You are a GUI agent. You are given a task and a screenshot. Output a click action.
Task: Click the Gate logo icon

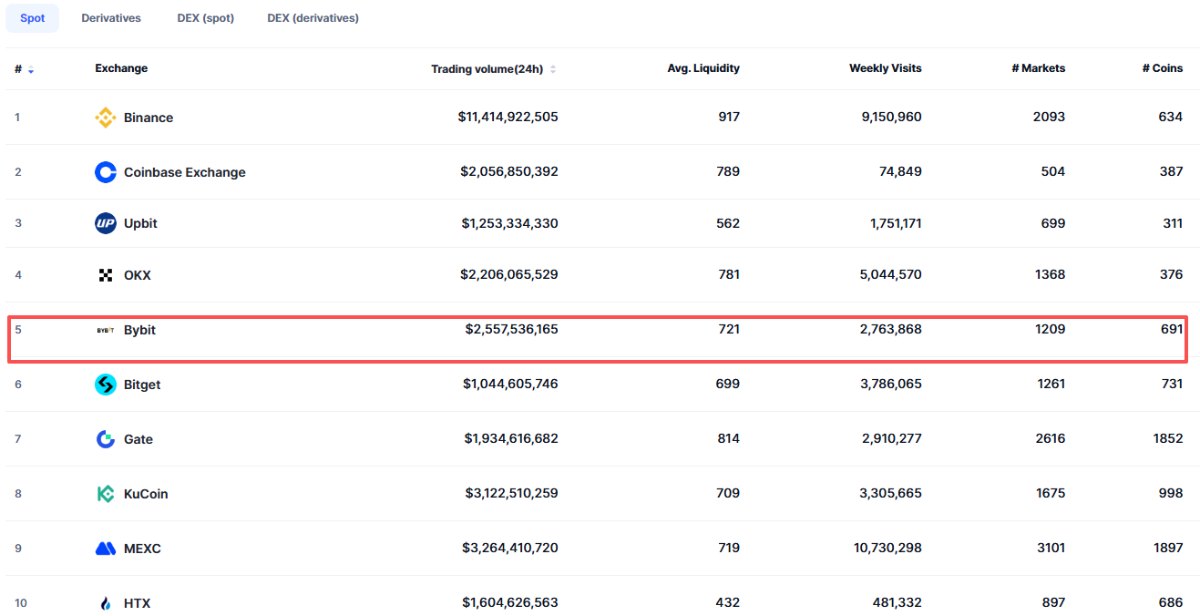pyautogui.click(x=105, y=439)
